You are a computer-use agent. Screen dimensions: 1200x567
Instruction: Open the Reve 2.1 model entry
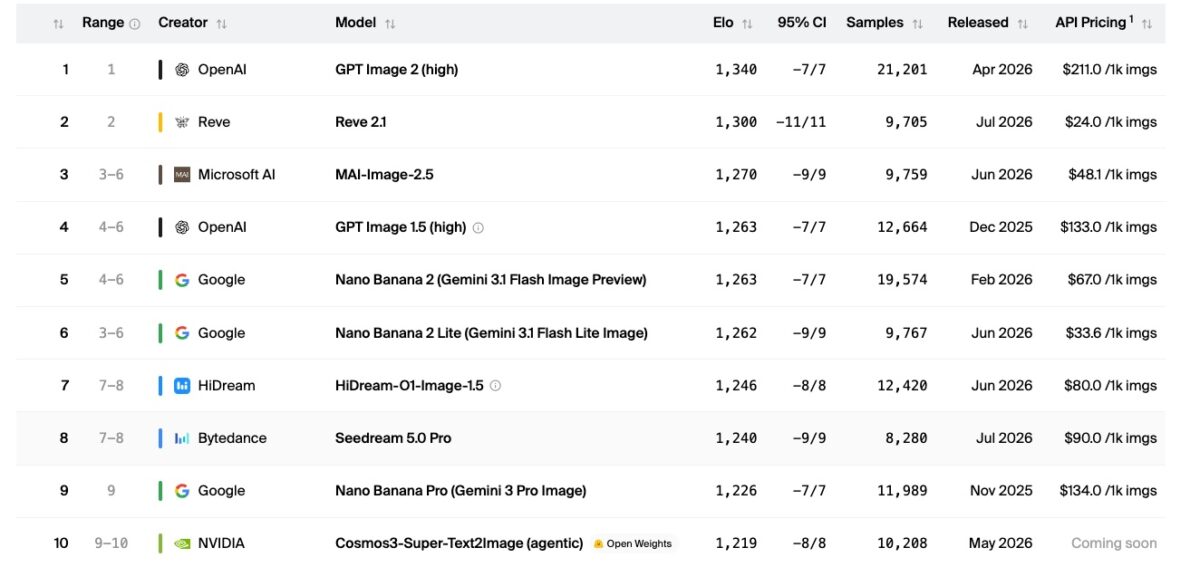point(361,122)
